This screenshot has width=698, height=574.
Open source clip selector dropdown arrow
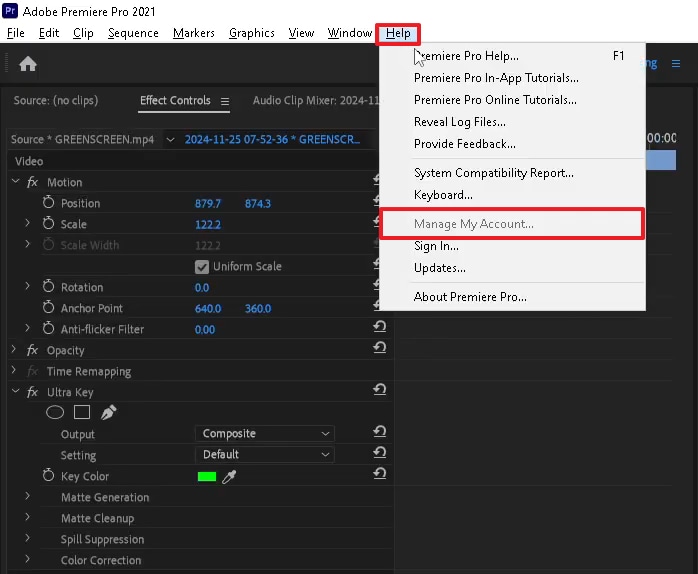click(170, 140)
